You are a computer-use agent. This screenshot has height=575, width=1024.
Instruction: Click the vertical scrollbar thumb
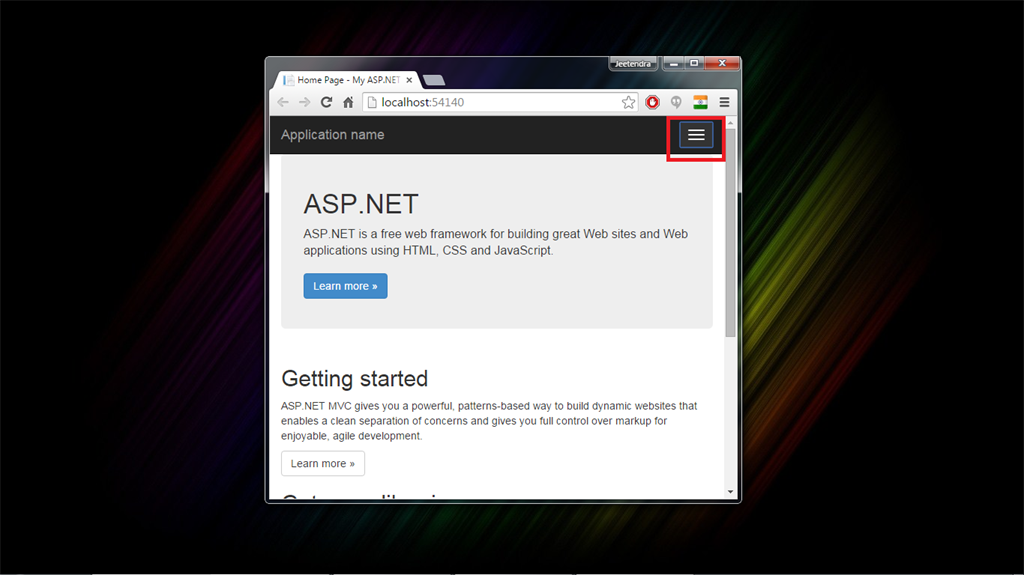(730, 233)
